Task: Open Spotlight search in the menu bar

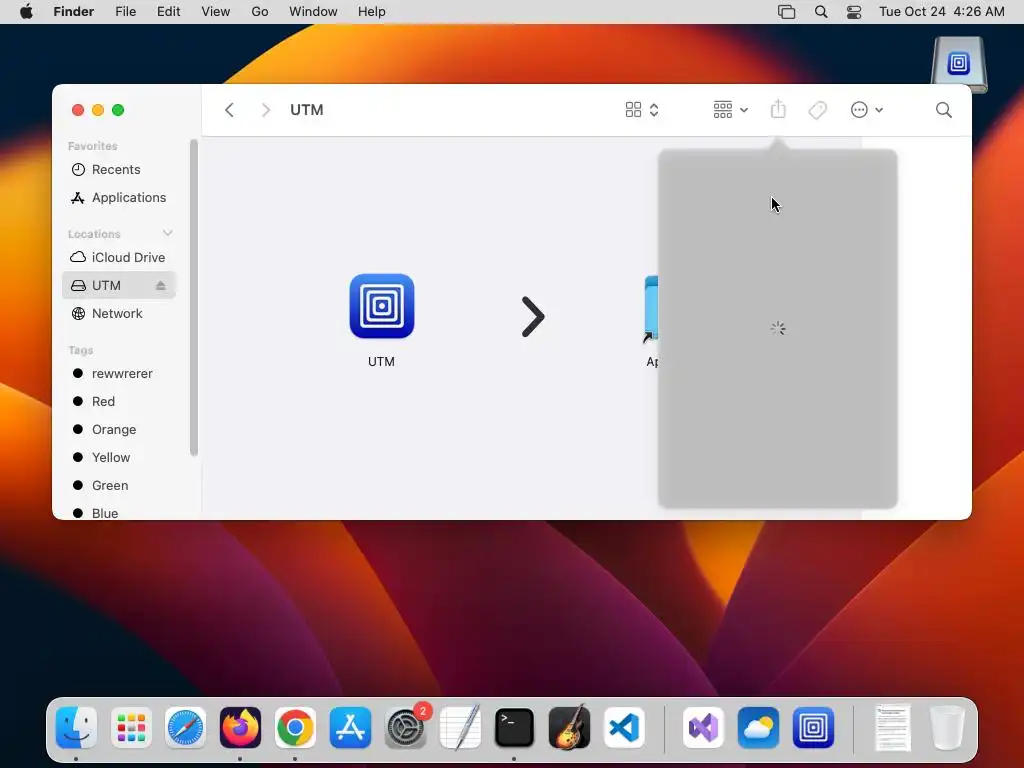Action: (821, 12)
